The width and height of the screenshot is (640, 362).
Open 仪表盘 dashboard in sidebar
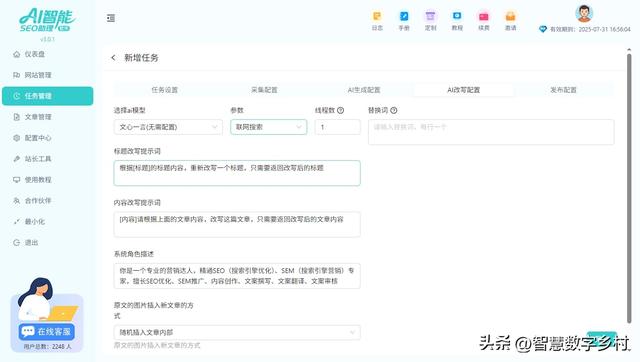[x=47, y=54]
